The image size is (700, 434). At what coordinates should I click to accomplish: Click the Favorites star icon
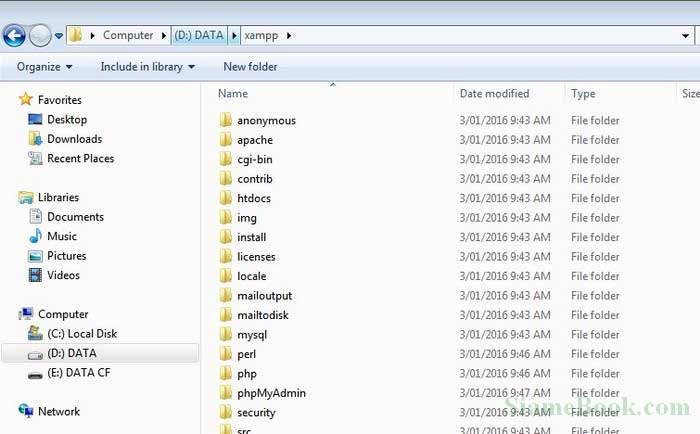(x=26, y=99)
